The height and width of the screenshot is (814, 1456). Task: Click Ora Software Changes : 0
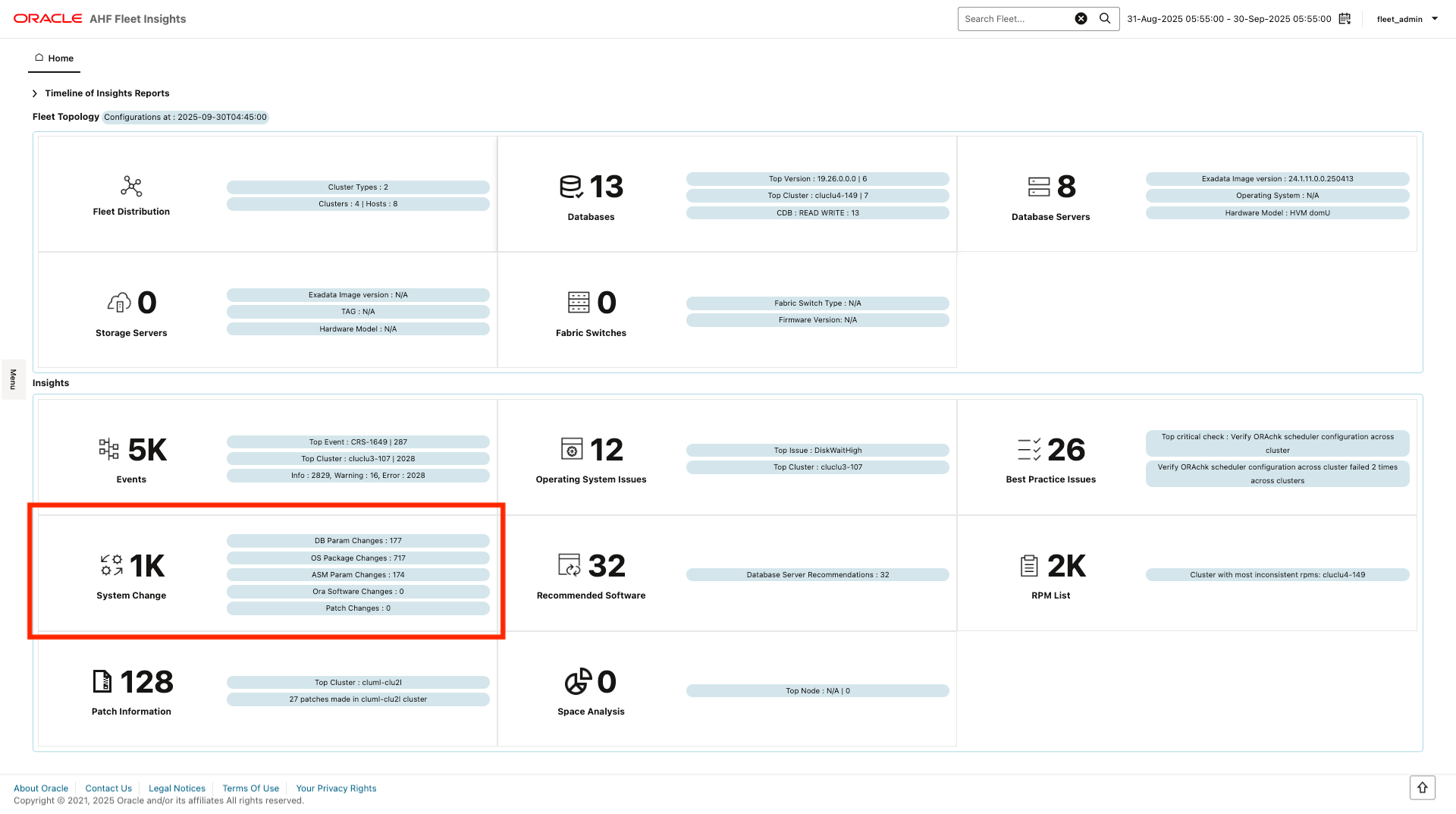click(x=358, y=592)
